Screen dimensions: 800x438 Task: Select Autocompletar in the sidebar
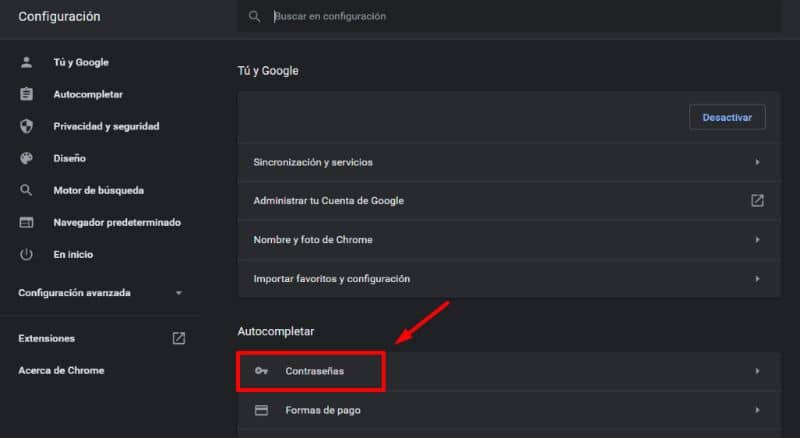[88, 94]
